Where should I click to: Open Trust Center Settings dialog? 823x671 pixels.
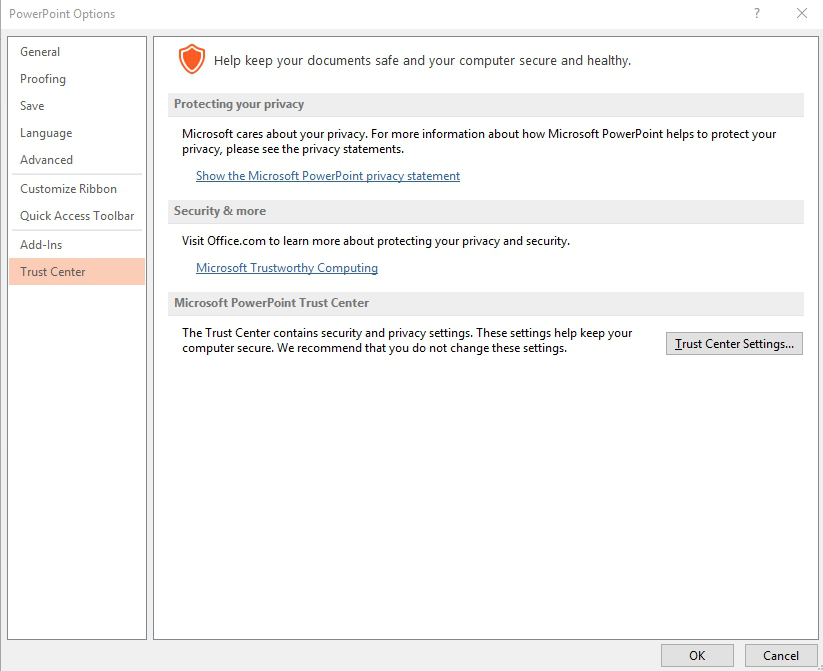734,344
